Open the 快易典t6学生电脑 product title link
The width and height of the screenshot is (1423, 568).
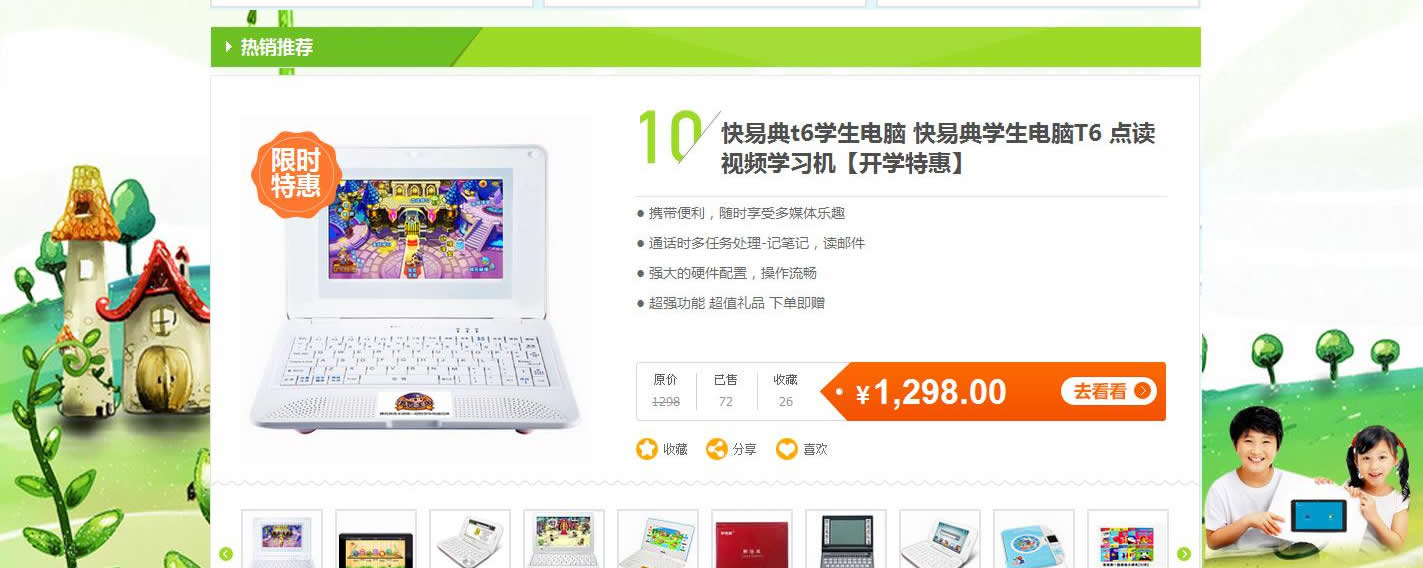click(x=938, y=147)
